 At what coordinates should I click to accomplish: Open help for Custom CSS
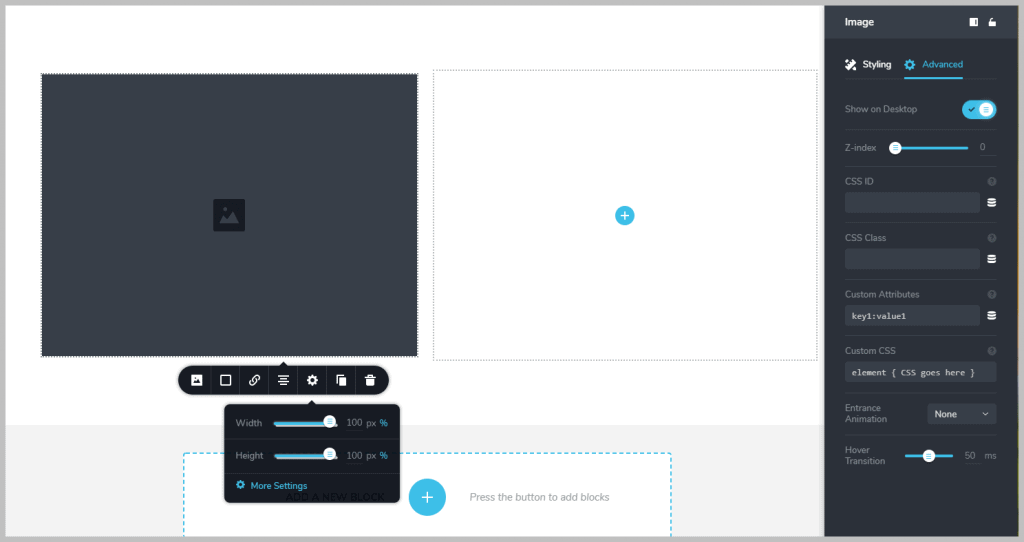992,351
